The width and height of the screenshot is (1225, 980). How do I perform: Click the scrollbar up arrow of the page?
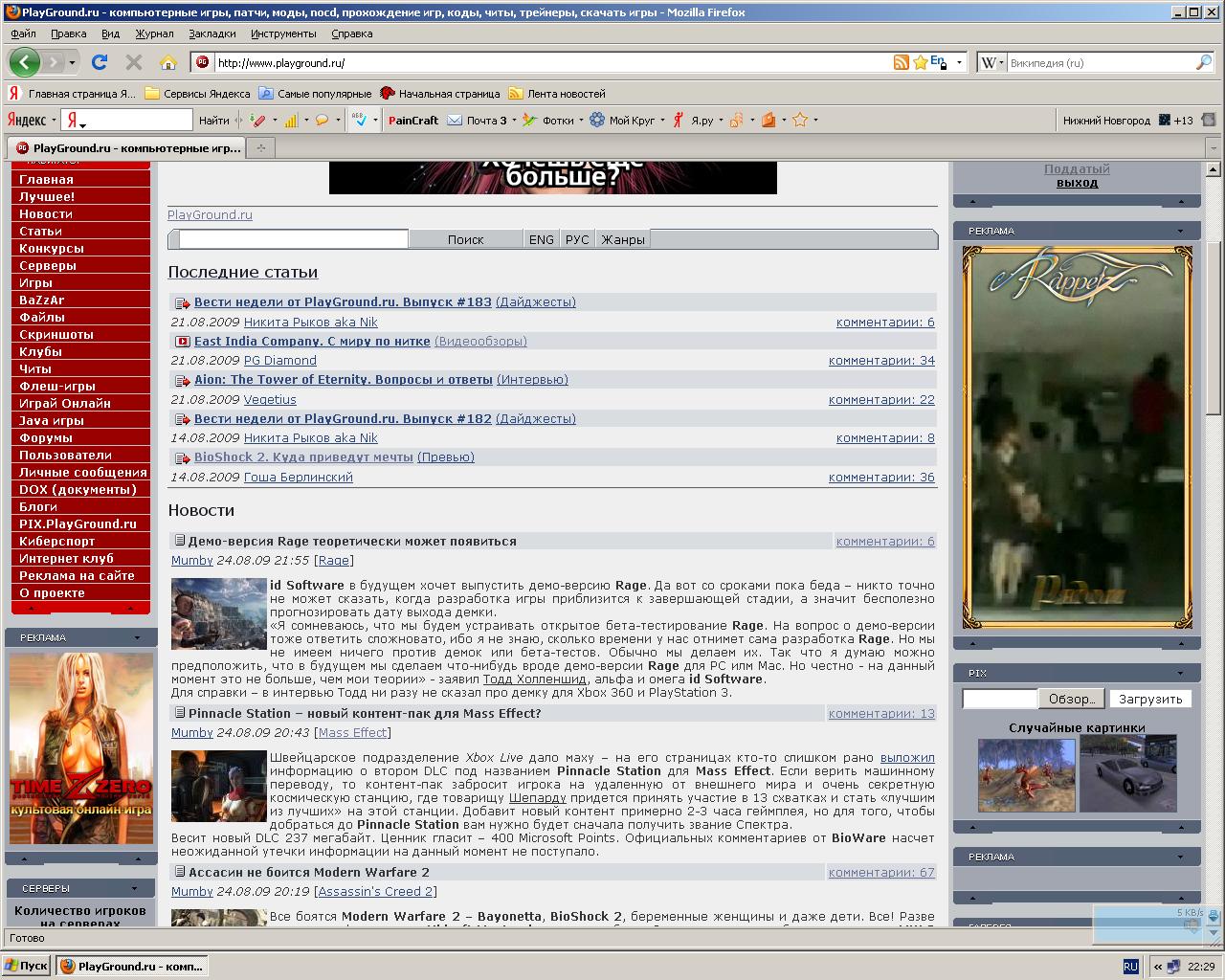click(1214, 169)
